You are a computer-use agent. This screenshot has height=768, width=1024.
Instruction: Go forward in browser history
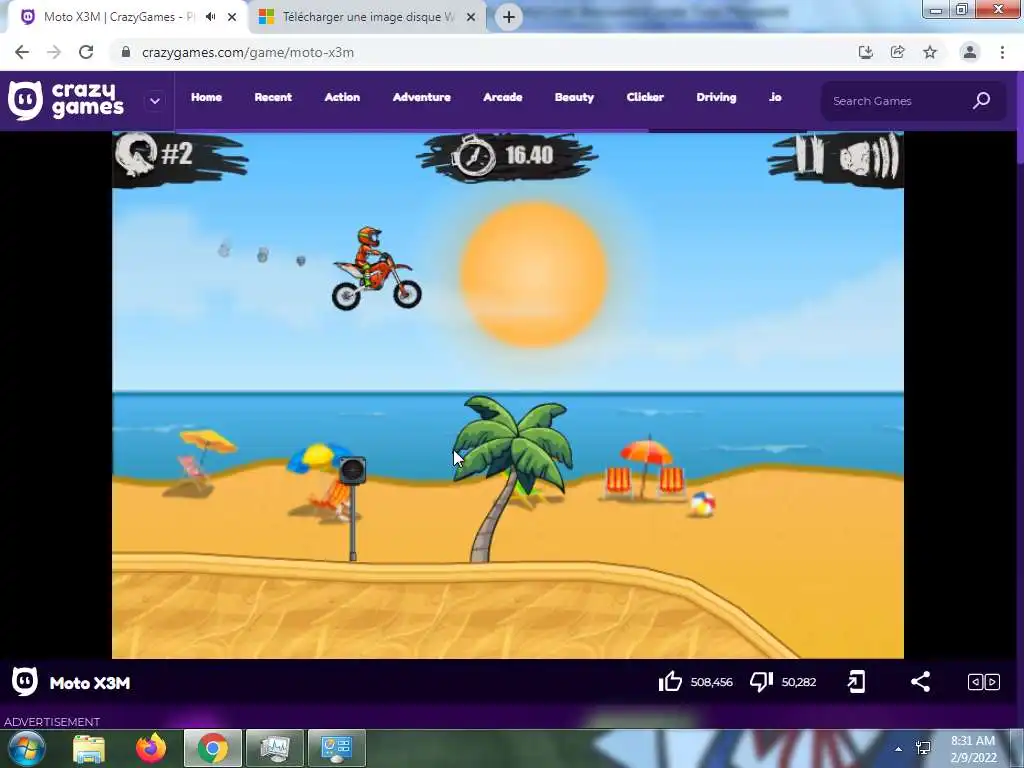point(54,52)
